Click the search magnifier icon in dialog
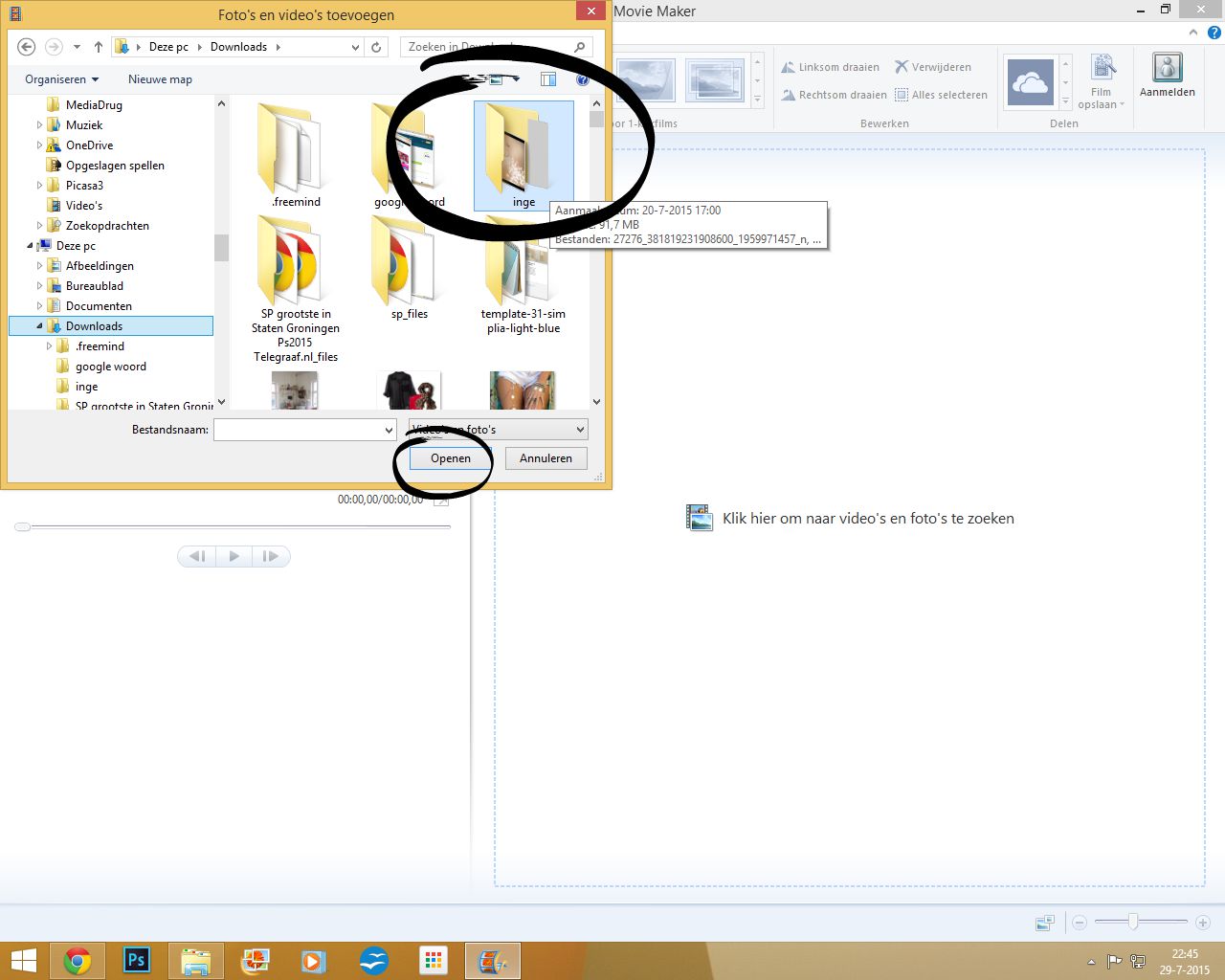Viewport: 1225px width, 980px height. [x=579, y=47]
